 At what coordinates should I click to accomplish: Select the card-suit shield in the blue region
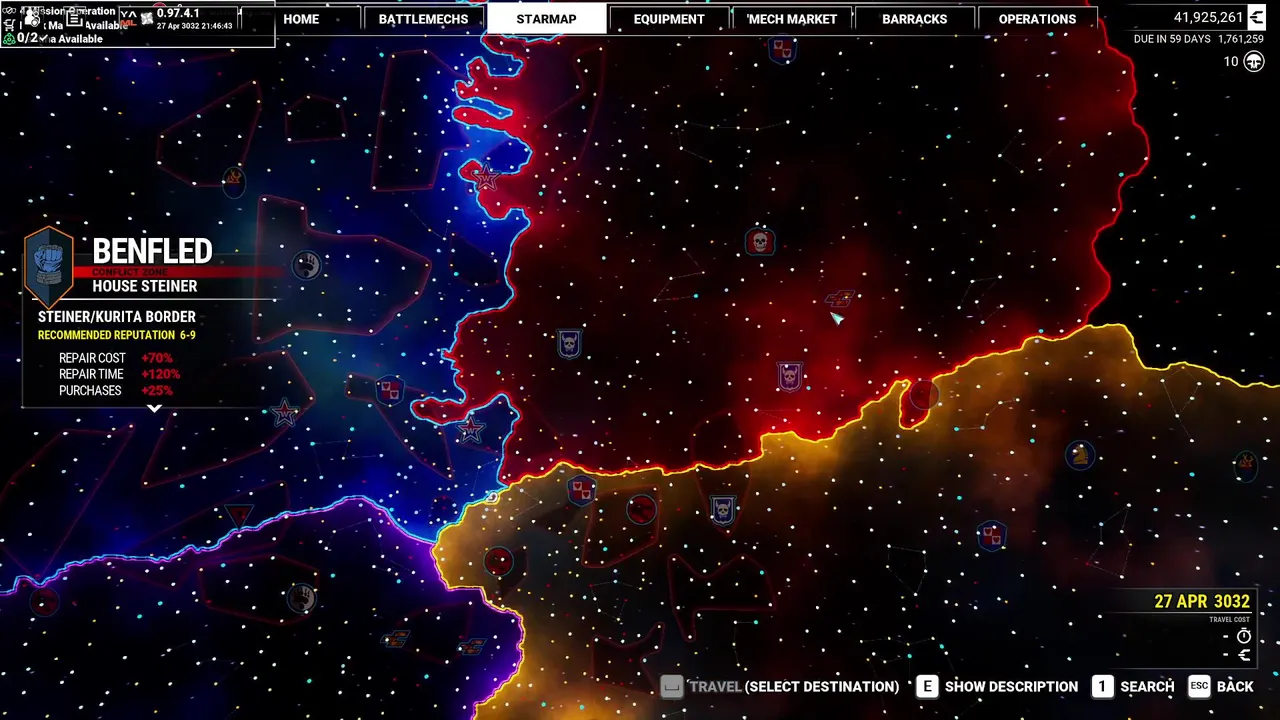(390, 390)
